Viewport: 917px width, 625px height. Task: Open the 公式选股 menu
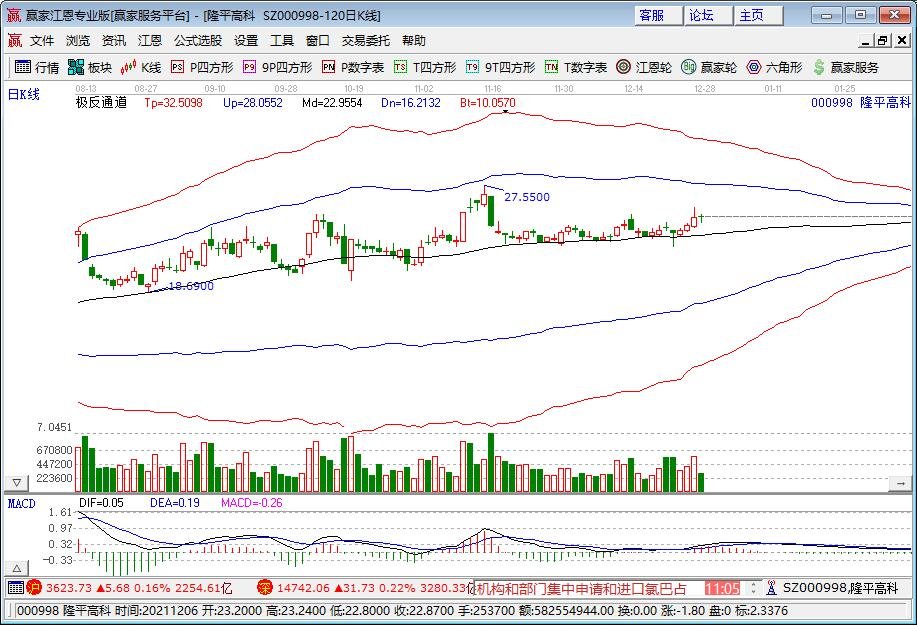click(x=198, y=40)
